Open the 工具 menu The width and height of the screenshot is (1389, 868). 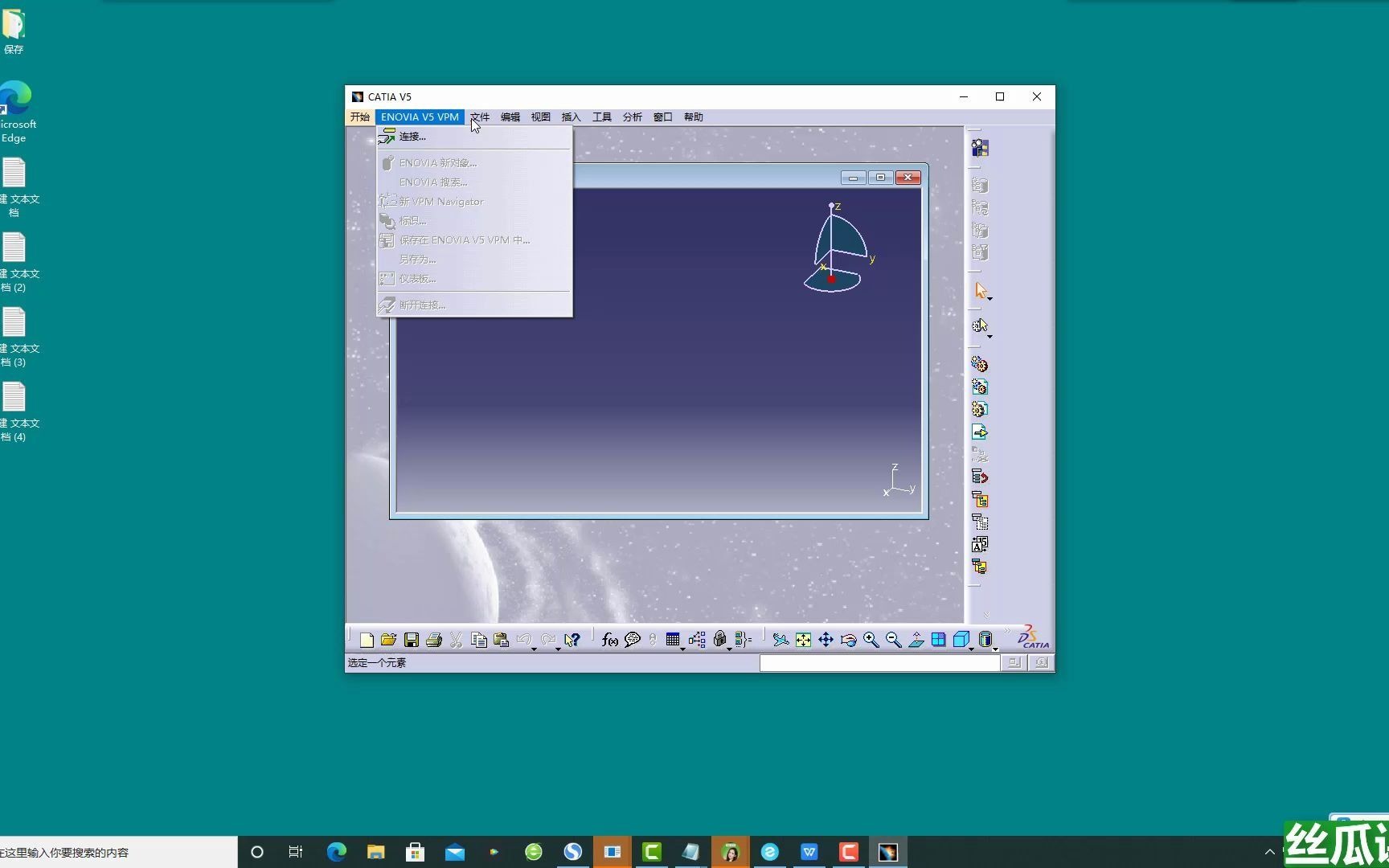coord(602,117)
